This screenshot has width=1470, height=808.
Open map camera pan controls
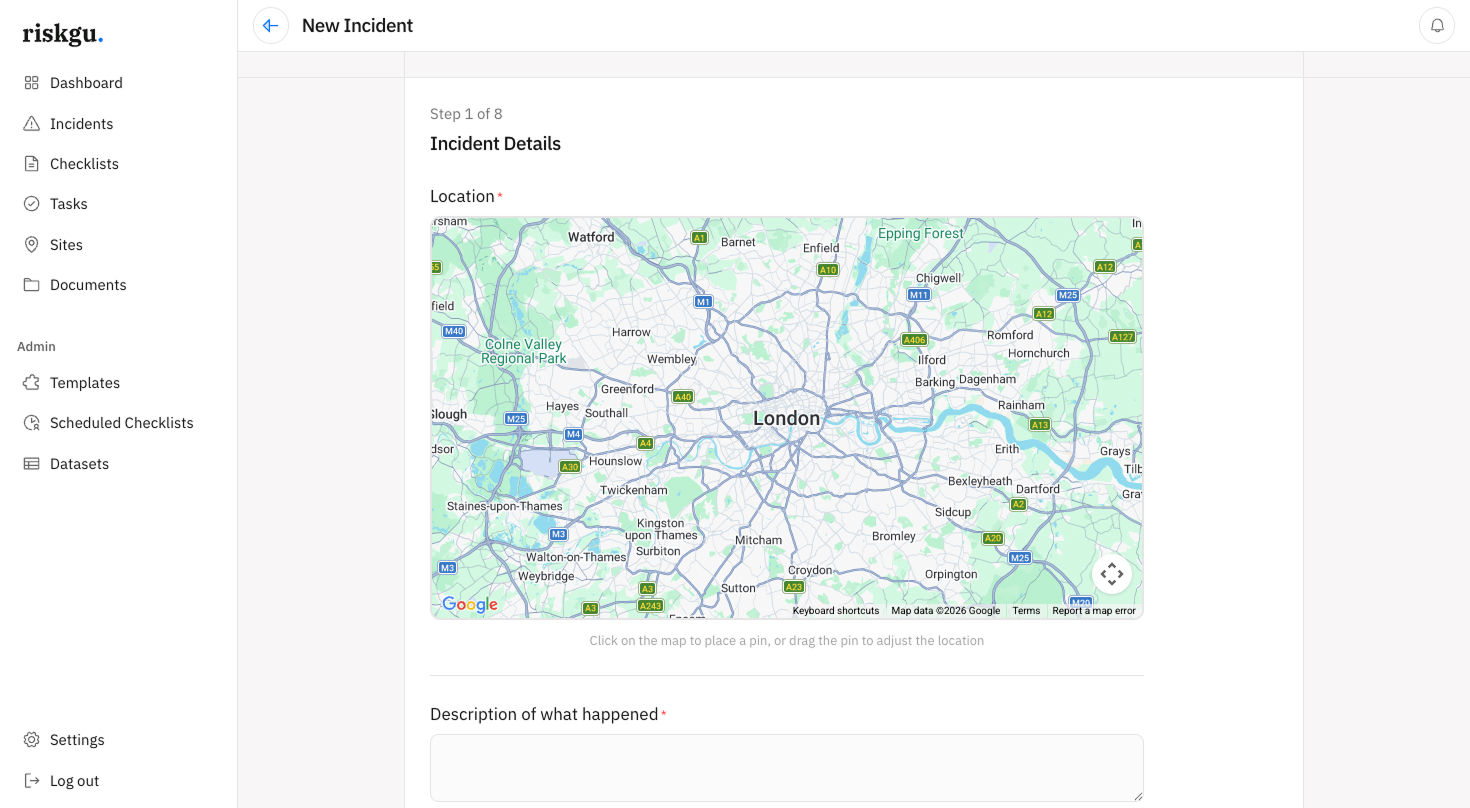point(1112,574)
